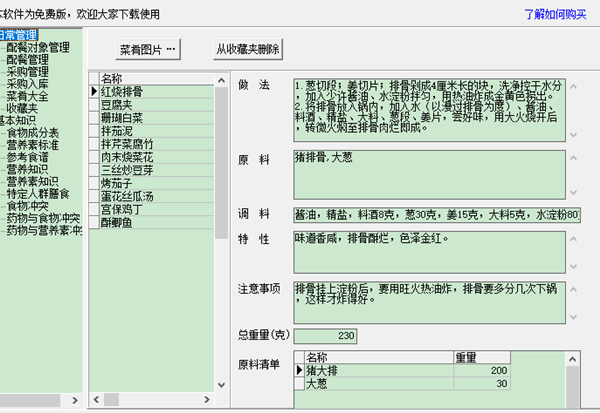600x413 pixels.
Task: Select dish 酥鲫鱼 in the list
Action: (x=157, y=222)
